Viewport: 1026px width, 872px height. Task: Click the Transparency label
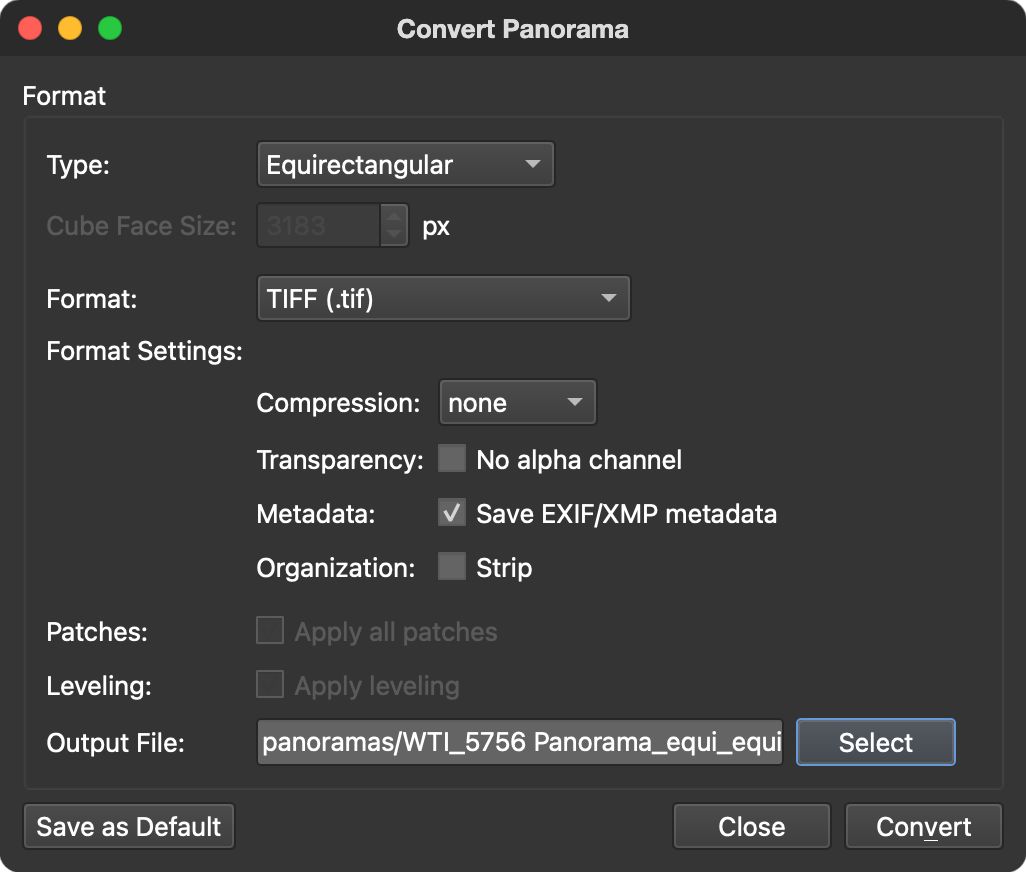click(340, 460)
